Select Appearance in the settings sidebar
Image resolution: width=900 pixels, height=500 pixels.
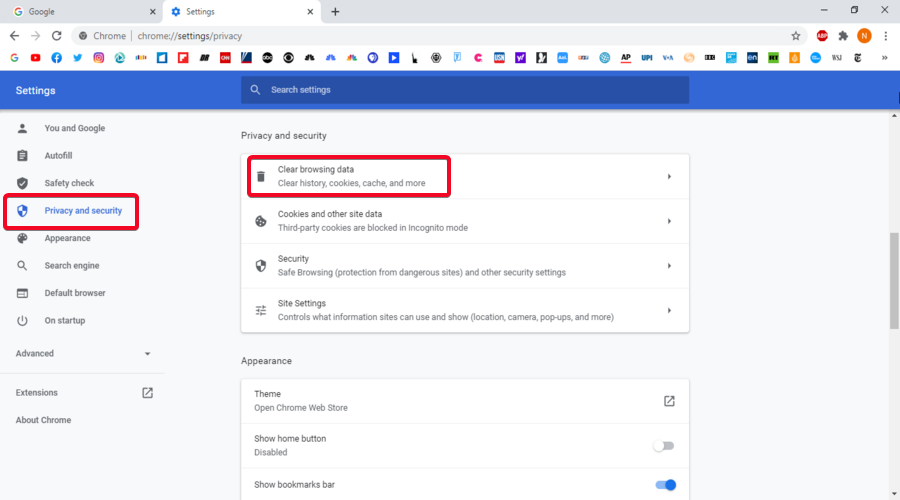tap(67, 238)
